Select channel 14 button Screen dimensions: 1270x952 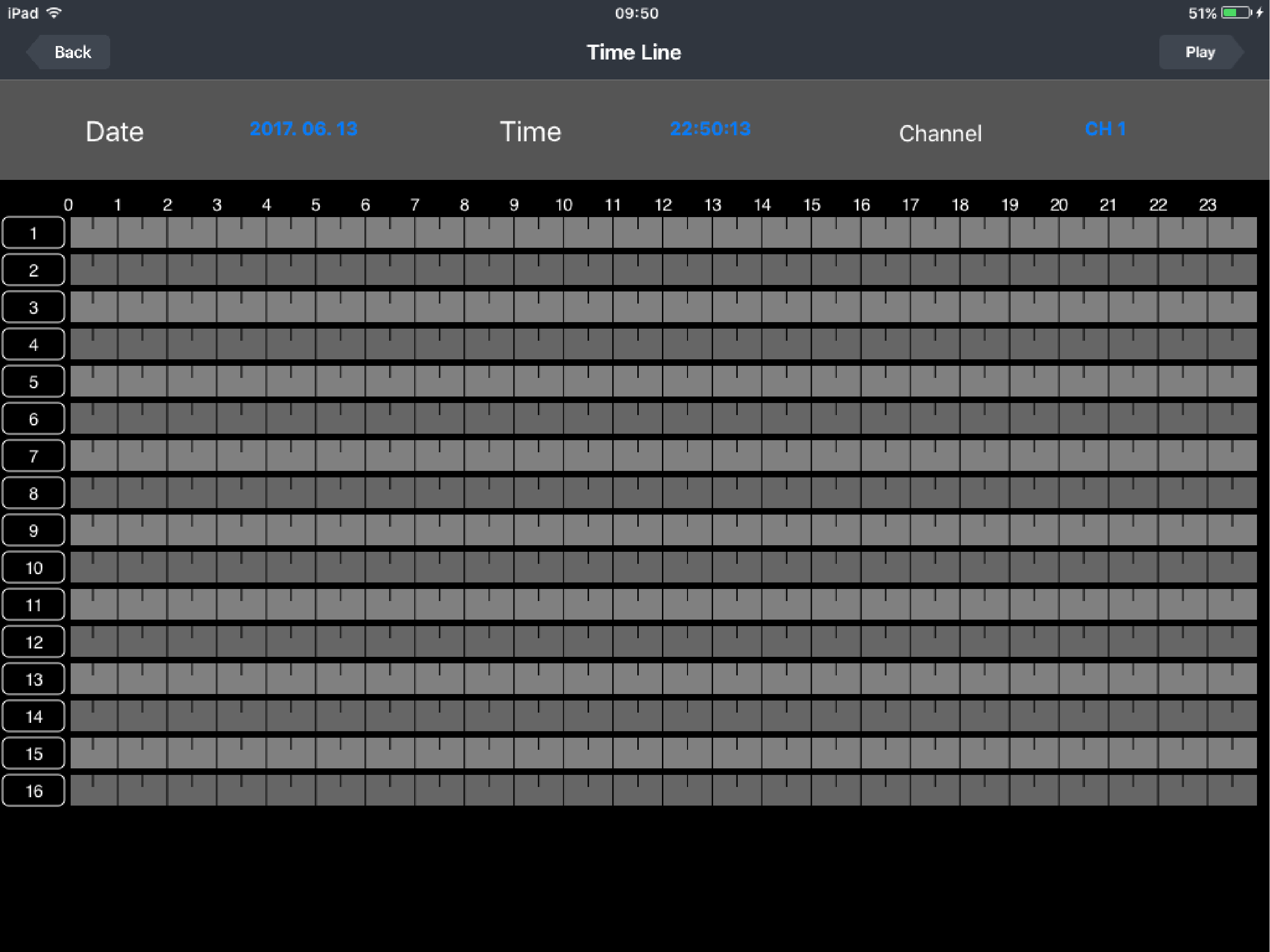pos(33,716)
